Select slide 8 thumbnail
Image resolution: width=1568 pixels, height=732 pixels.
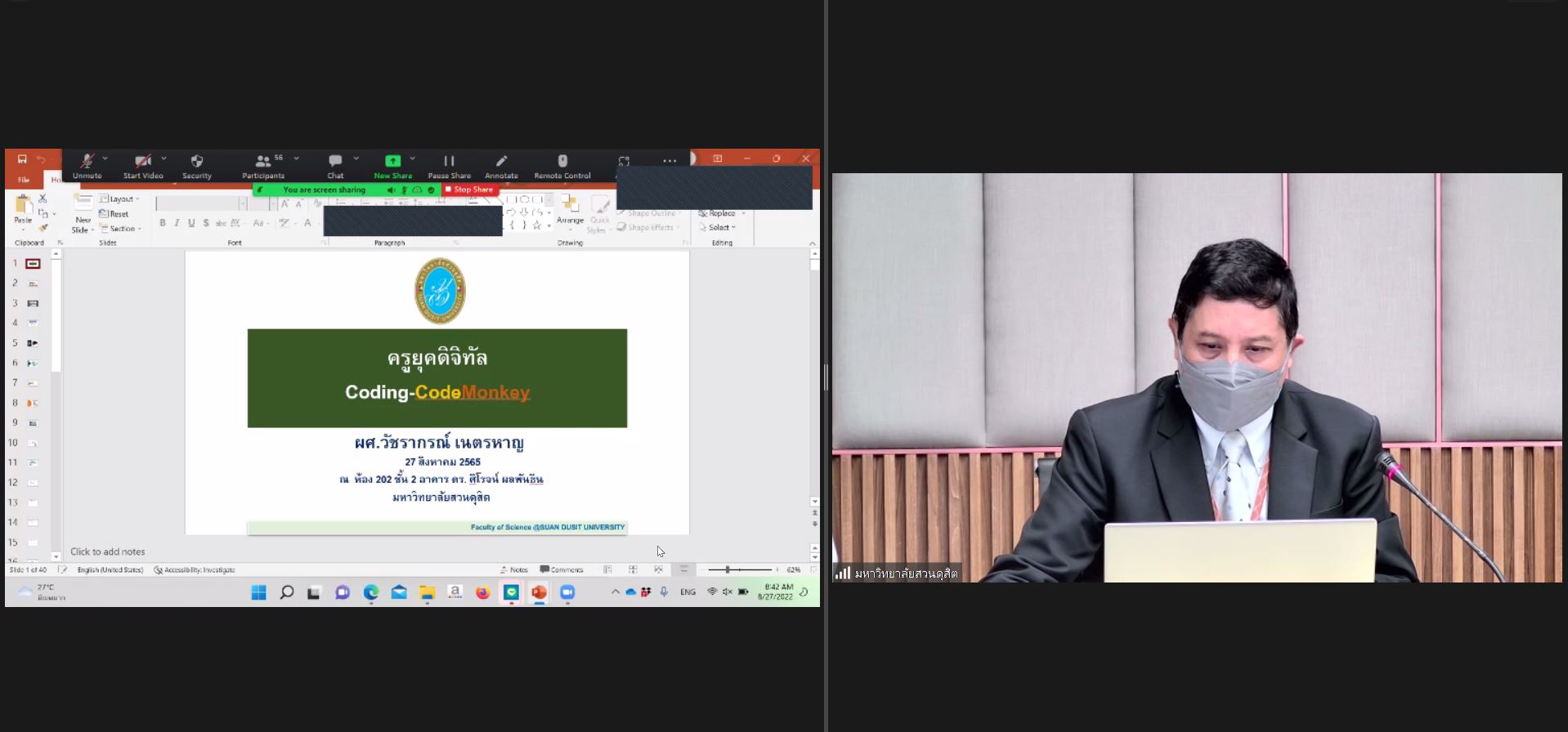pos(33,403)
